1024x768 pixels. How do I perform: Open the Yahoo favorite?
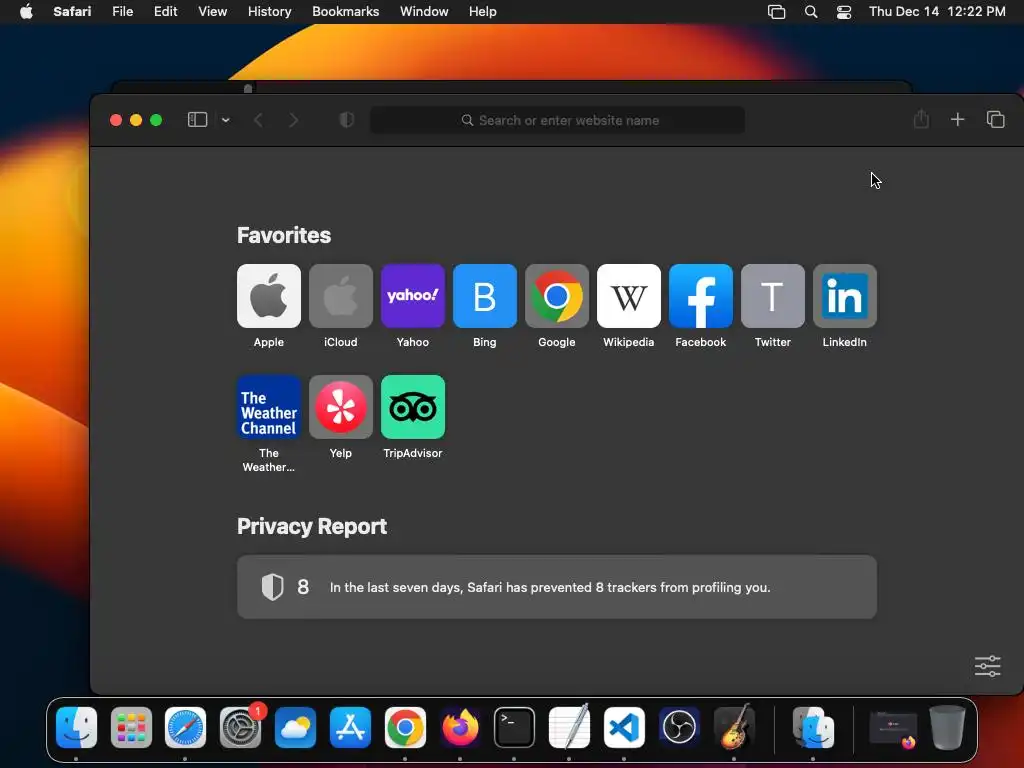point(413,296)
